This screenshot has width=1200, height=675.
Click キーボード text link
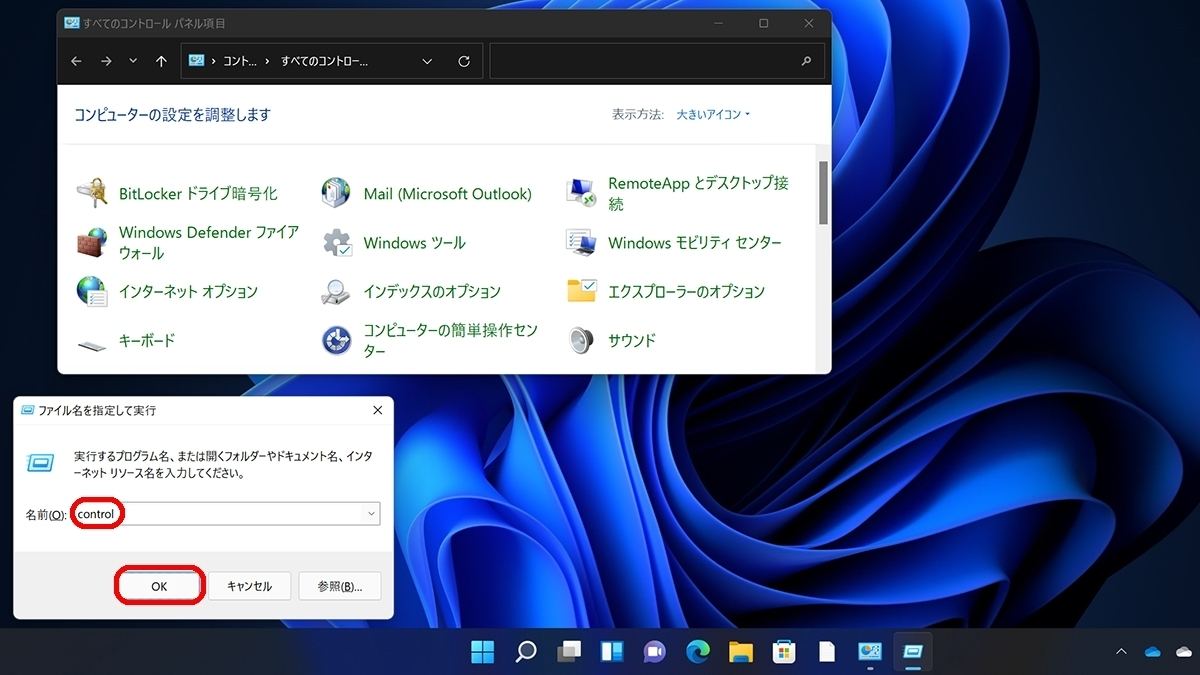tap(147, 340)
